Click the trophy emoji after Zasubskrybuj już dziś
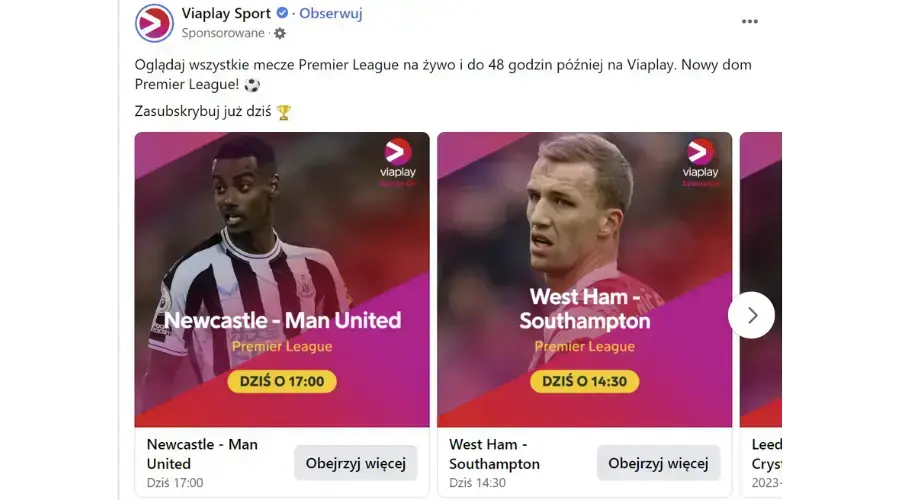 (284, 112)
